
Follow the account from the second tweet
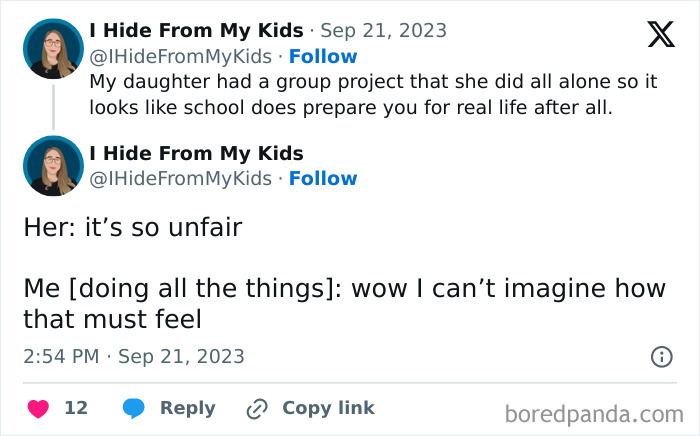[322, 178]
